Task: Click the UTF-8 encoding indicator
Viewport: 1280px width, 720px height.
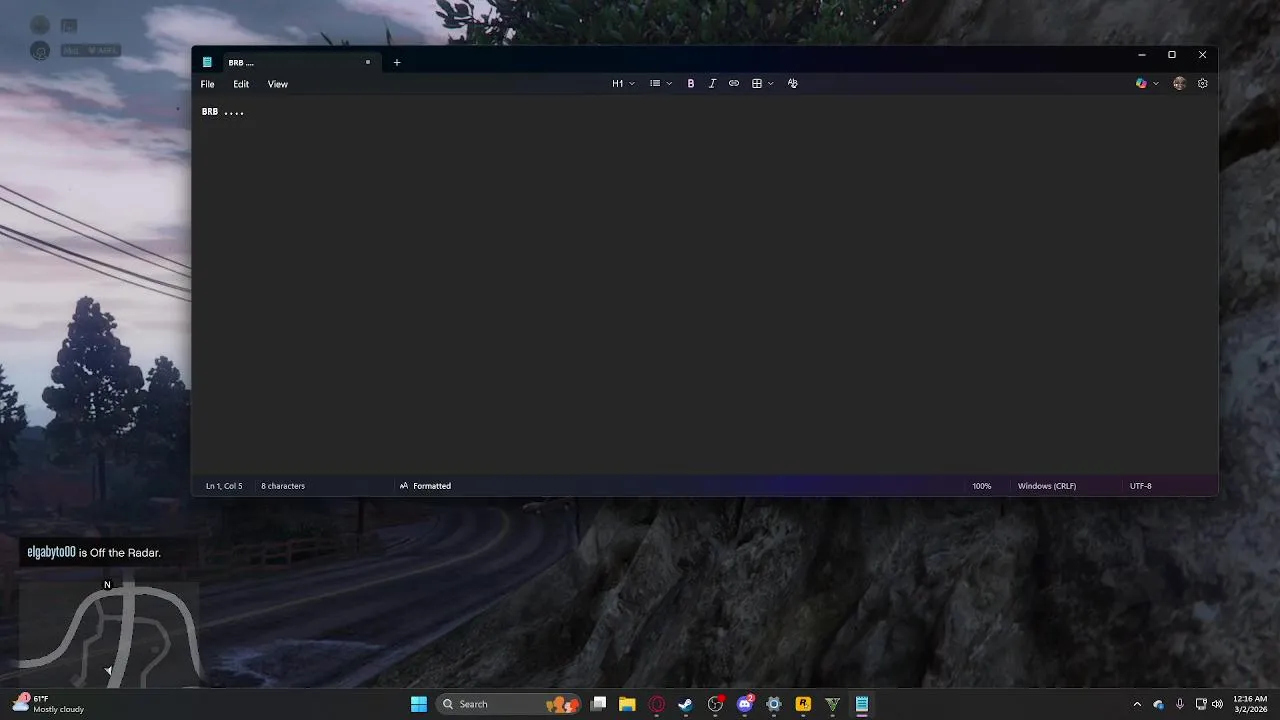Action: pos(1141,486)
